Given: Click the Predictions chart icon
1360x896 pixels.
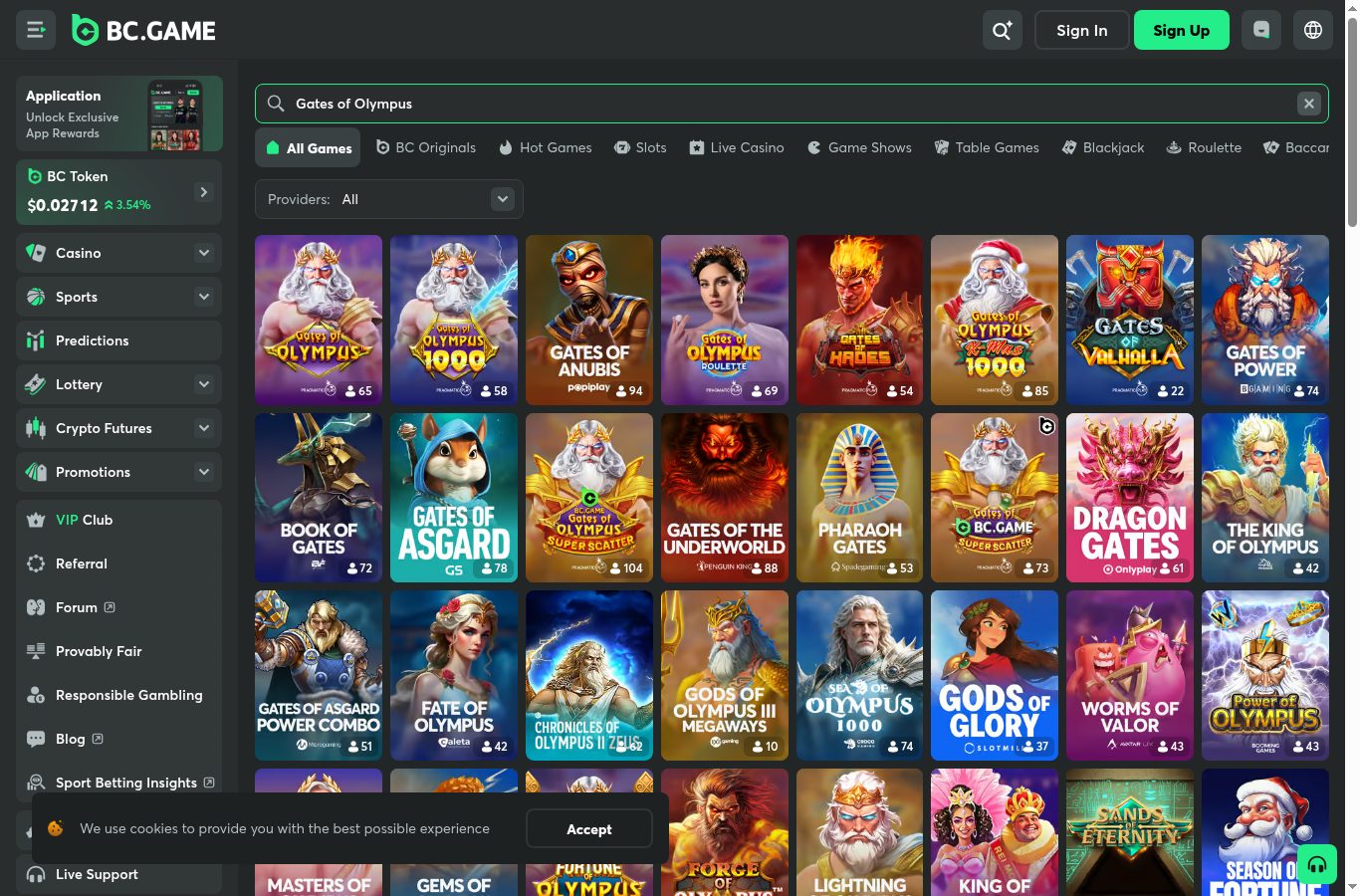Looking at the screenshot, I should (x=36, y=340).
